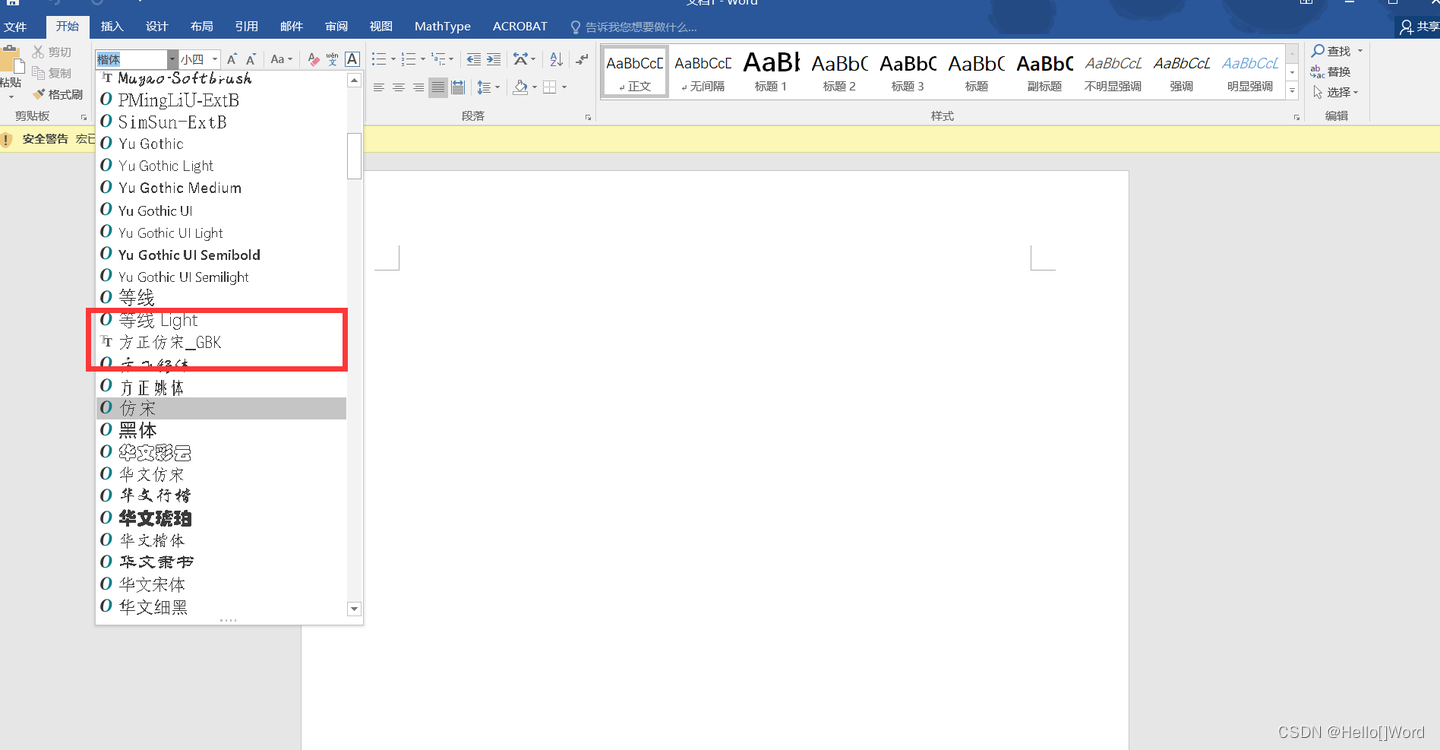Click the font name input showing 楷体

tap(132, 60)
